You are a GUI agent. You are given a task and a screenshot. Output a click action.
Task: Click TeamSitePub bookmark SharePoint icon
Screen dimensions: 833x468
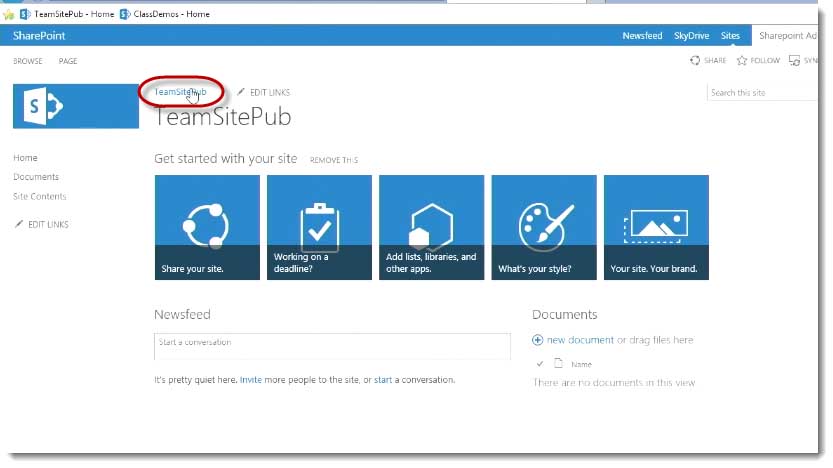pos(25,14)
